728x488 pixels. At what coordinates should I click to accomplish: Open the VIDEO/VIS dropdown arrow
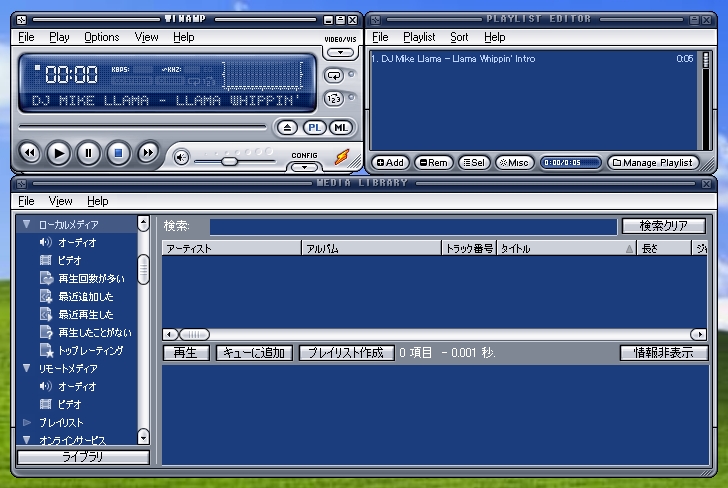(x=340, y=52)
